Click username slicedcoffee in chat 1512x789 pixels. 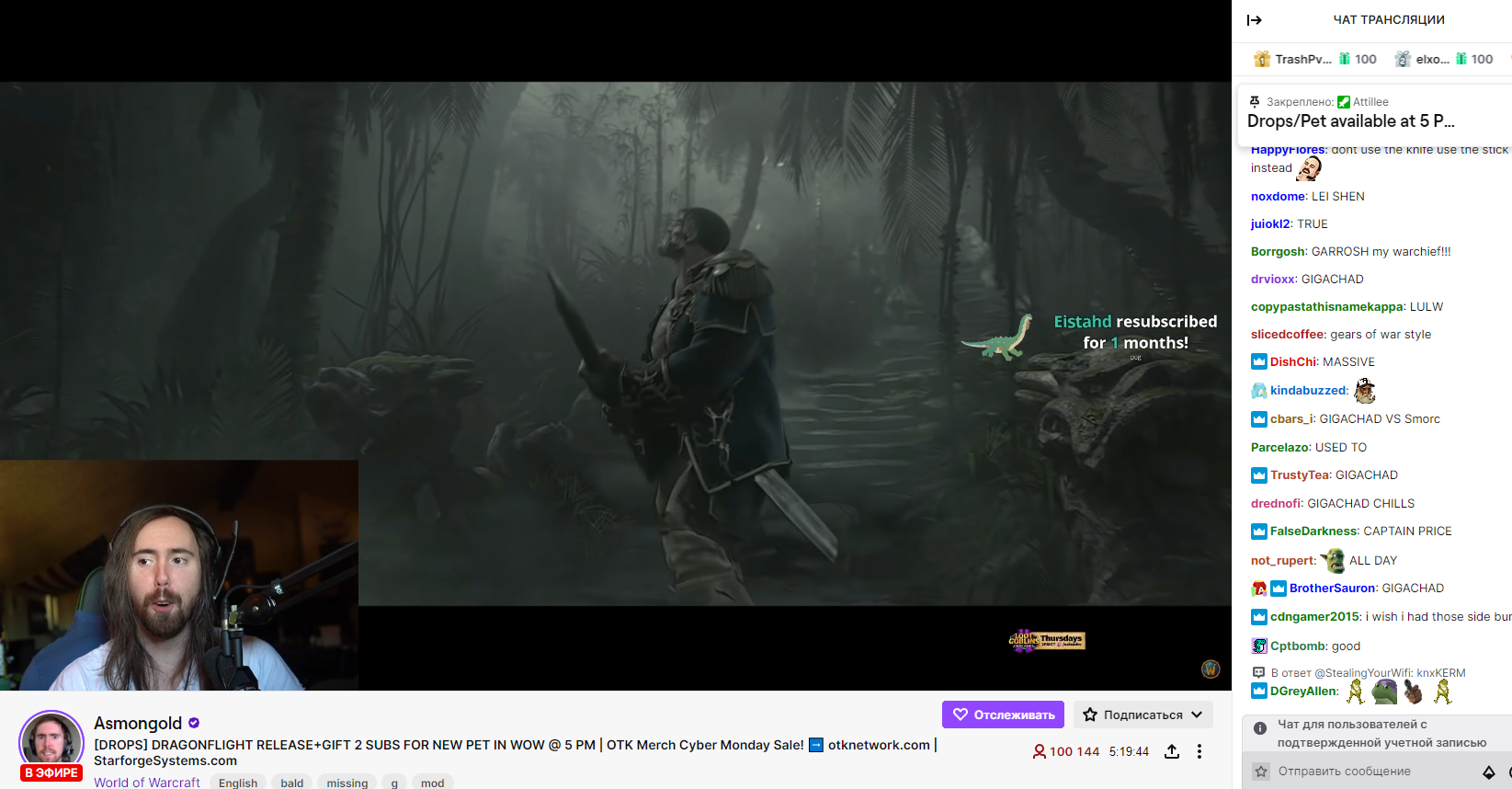tap(1288, 334)
